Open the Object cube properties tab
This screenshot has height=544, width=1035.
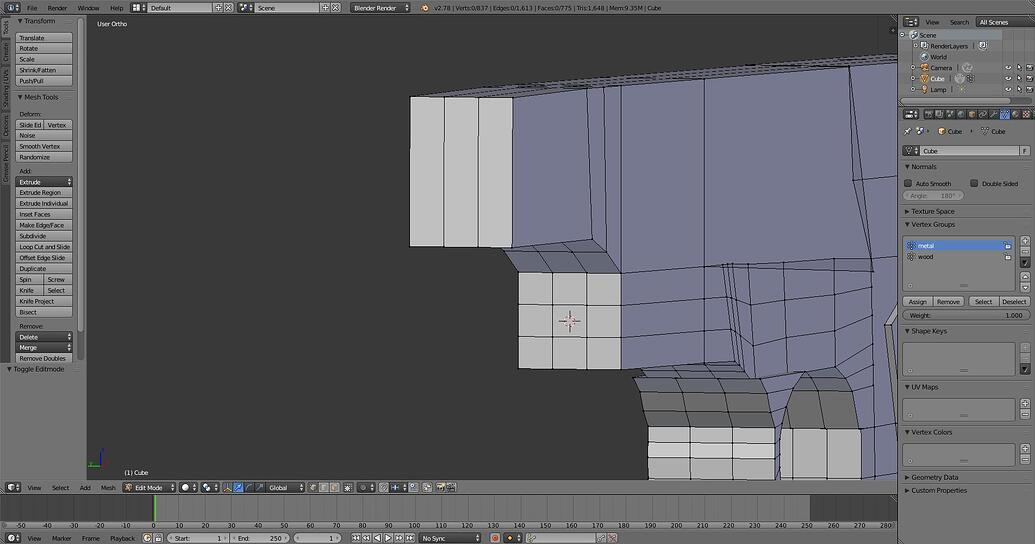(x=972, y=114)
